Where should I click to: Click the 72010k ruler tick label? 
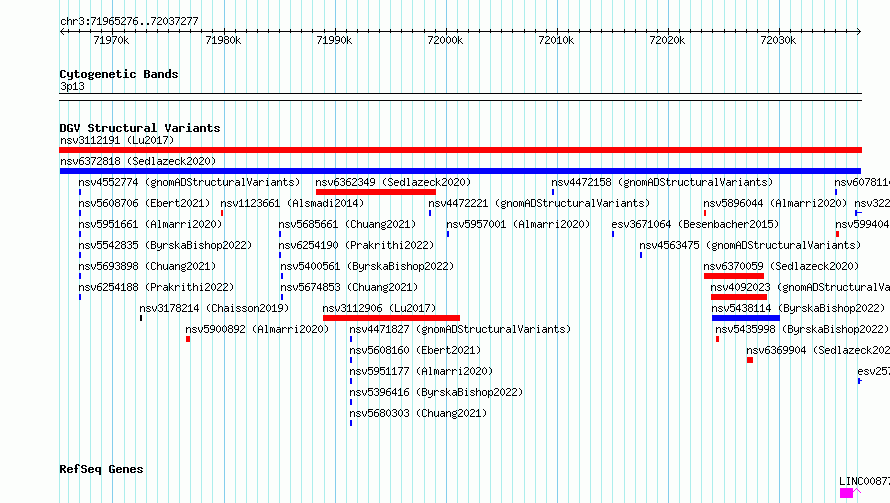556,40
